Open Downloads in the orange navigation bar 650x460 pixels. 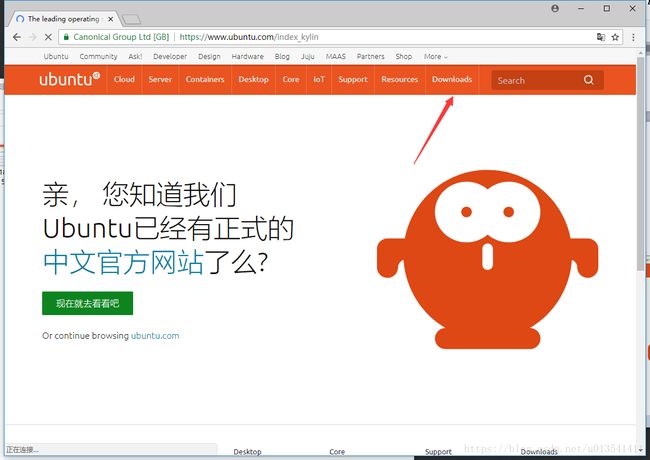coord(452,79)
